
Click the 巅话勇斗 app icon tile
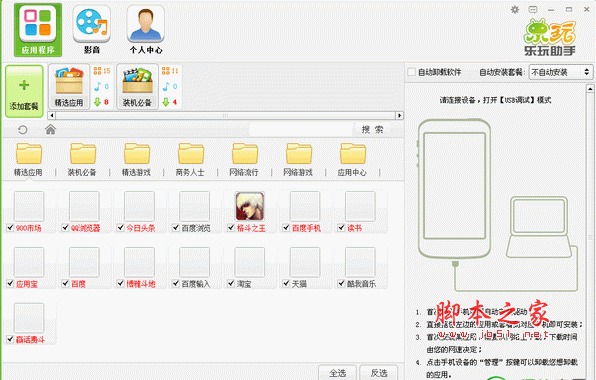coord(29,318)
